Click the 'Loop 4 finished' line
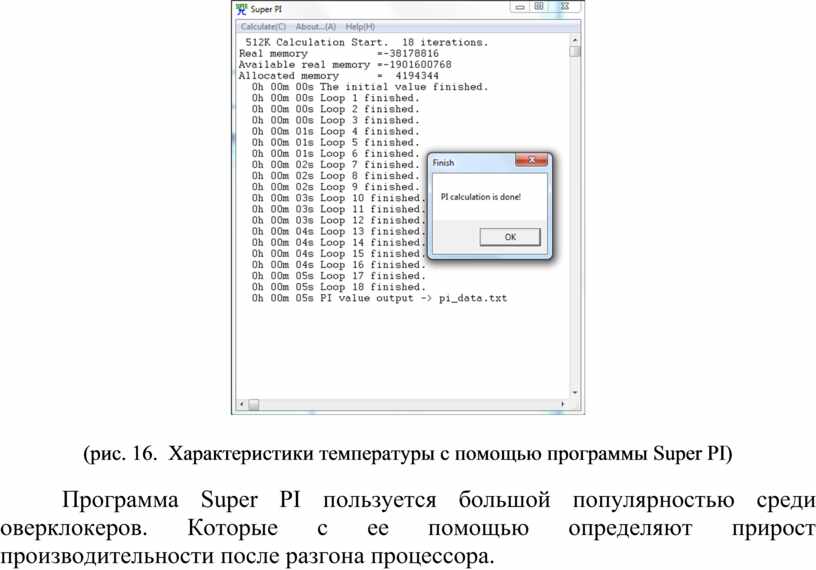The width and height of the screenshot is (816, 570). [336, 131]
